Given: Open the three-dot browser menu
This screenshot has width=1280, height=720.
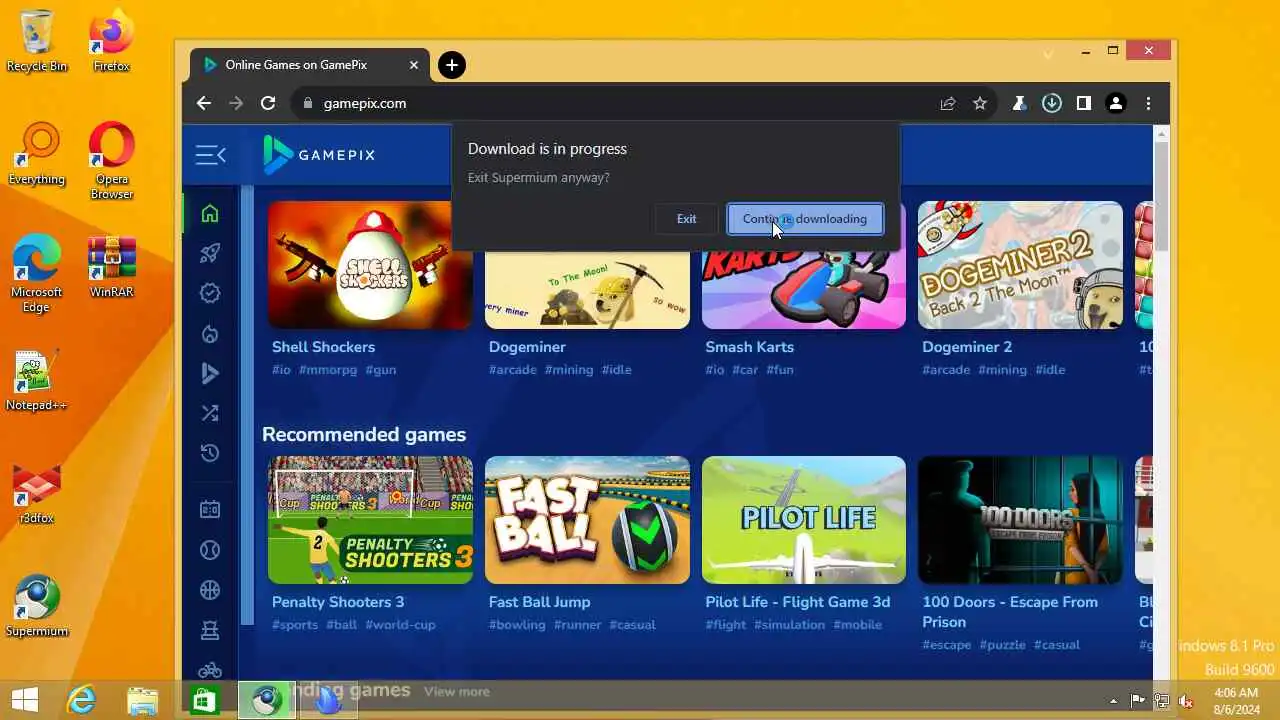Looking at the screenshot, I should click(x=1148, y=103).
